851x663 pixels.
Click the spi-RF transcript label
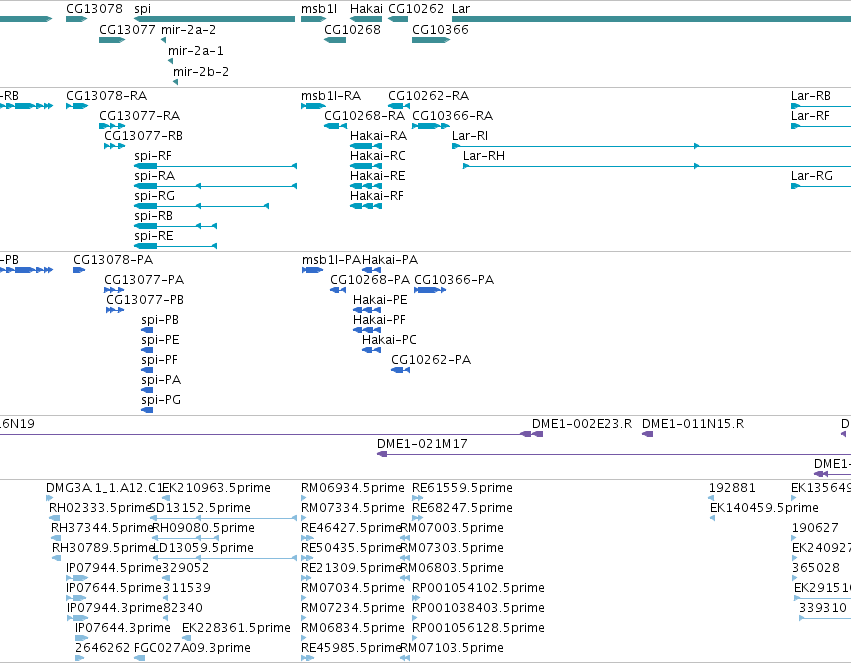pos(153,156)
